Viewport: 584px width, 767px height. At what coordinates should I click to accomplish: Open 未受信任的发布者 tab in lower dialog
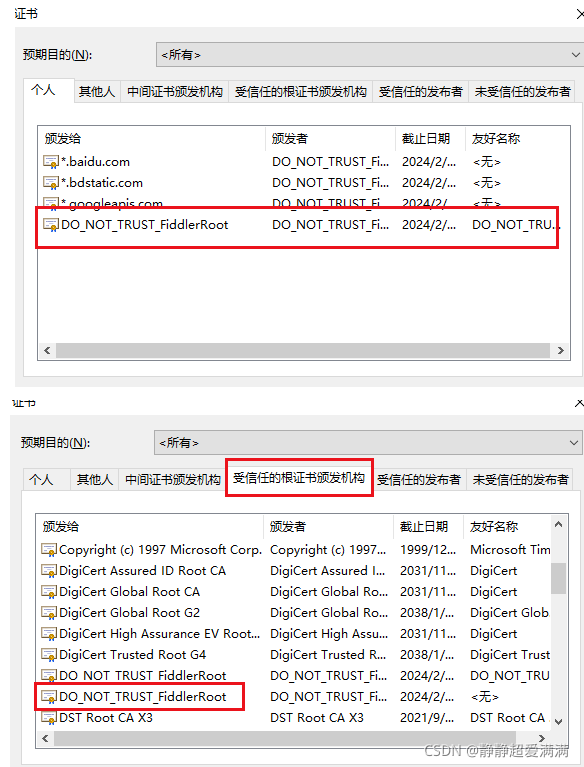point(520,479)
